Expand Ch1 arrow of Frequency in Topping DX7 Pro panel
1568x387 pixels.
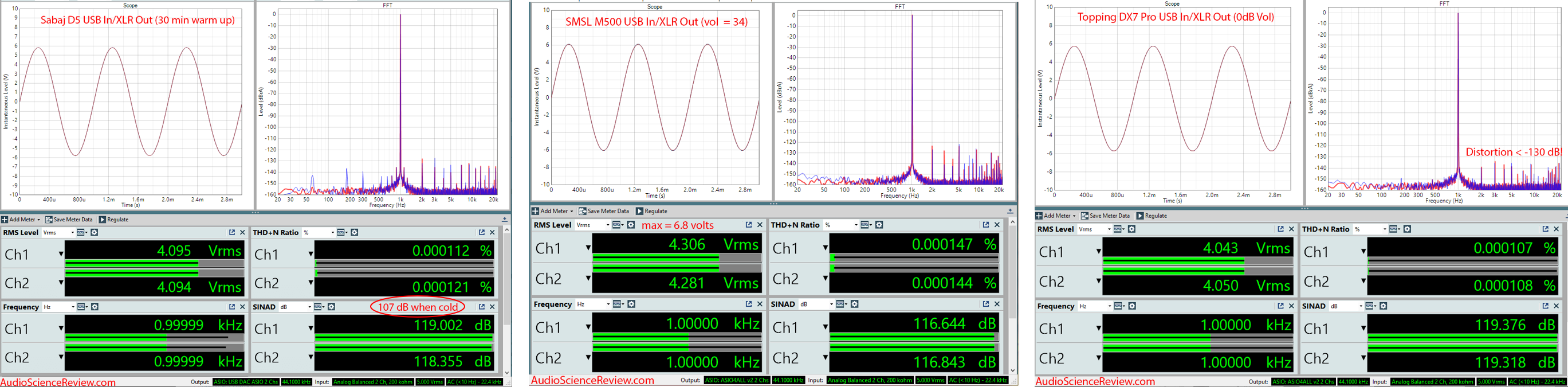pos(1099,329)
